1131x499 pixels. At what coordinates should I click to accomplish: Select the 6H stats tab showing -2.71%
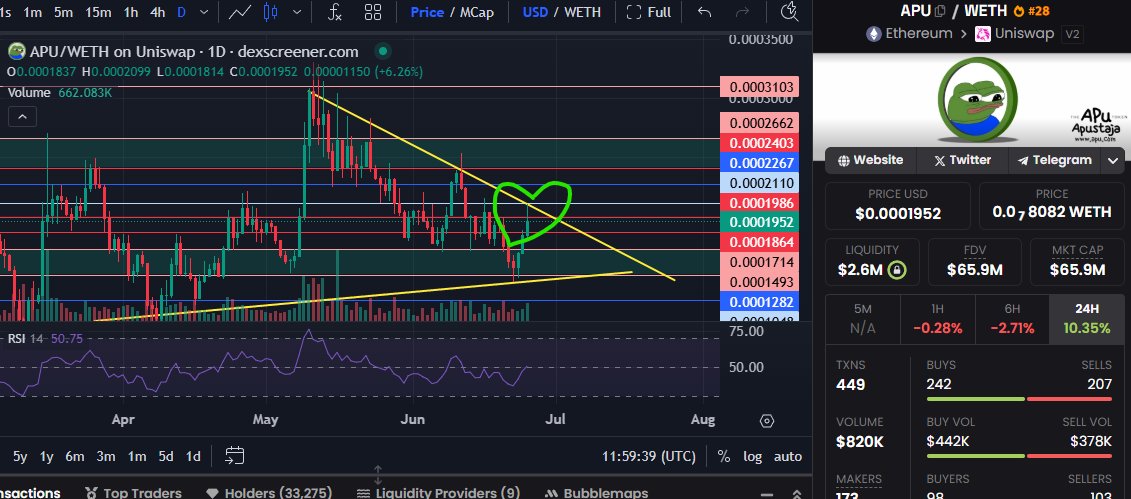pyautogui.click(x=1012, y=319)
